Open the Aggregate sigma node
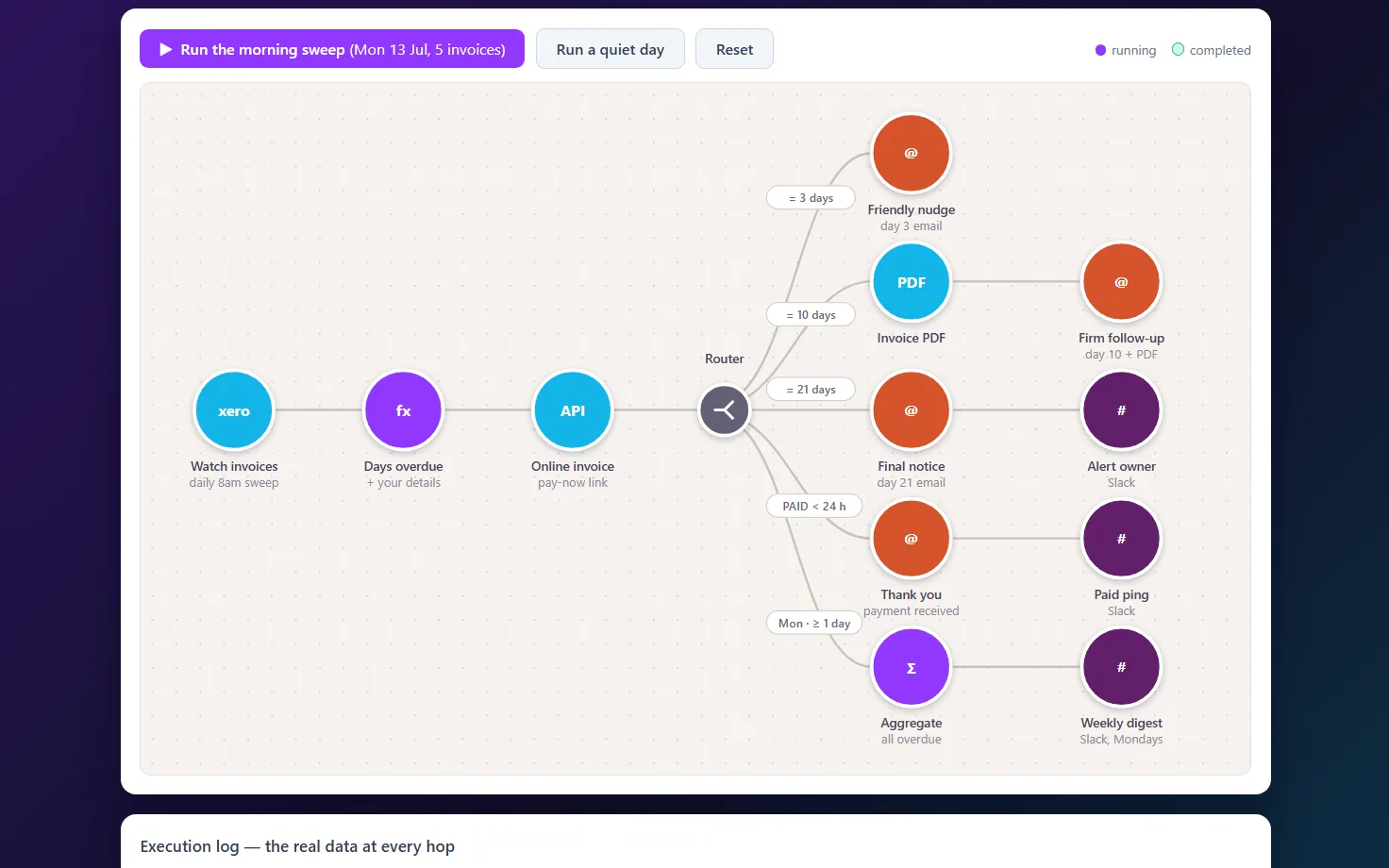This screenshot has width=1389, height=868. [x=912, y=667]
